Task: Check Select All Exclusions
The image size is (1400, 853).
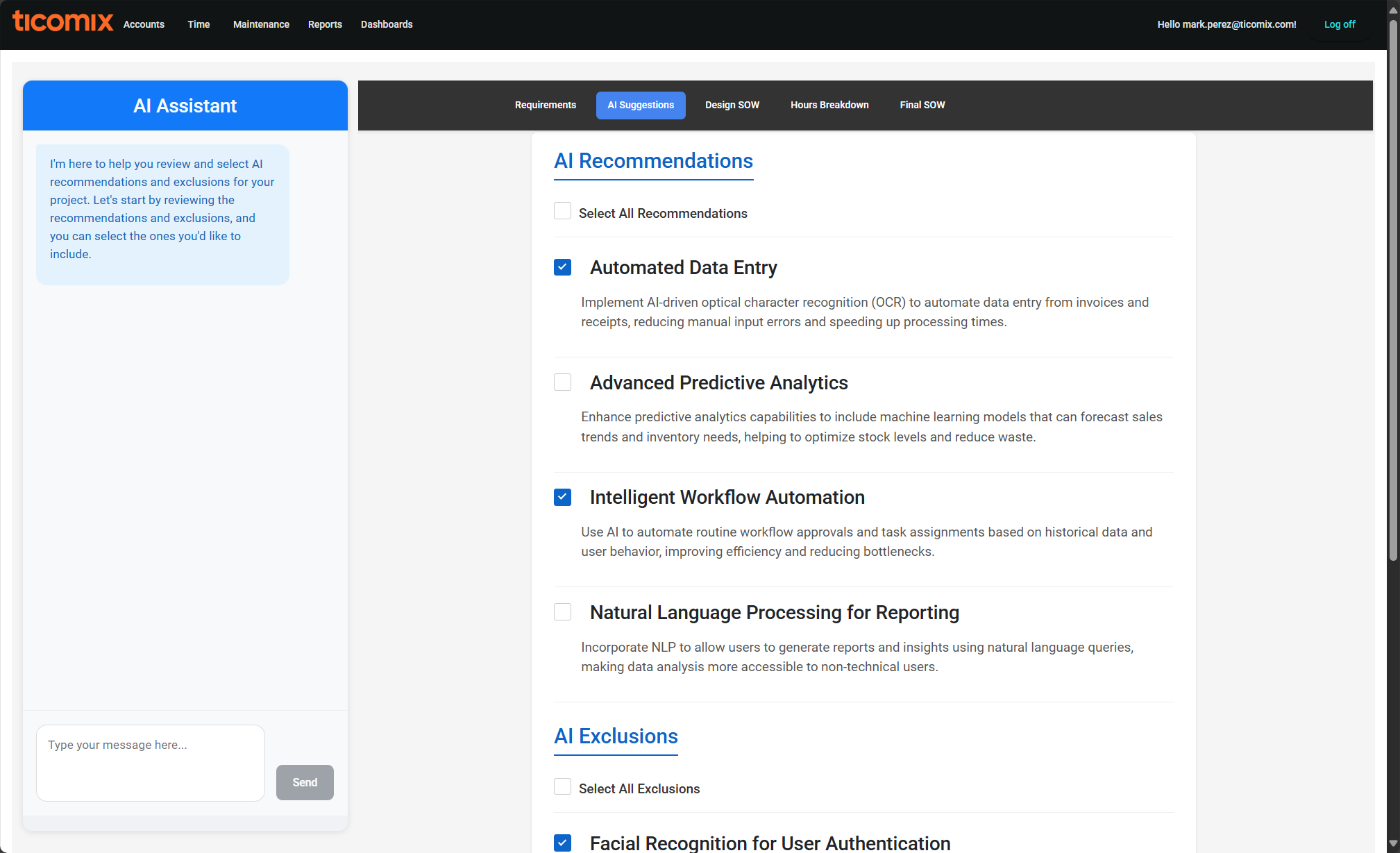Action: [562, 786]
